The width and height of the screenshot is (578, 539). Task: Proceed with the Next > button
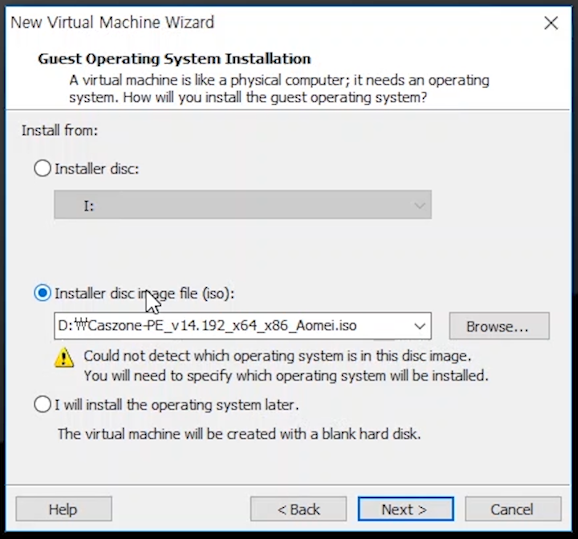405,509
